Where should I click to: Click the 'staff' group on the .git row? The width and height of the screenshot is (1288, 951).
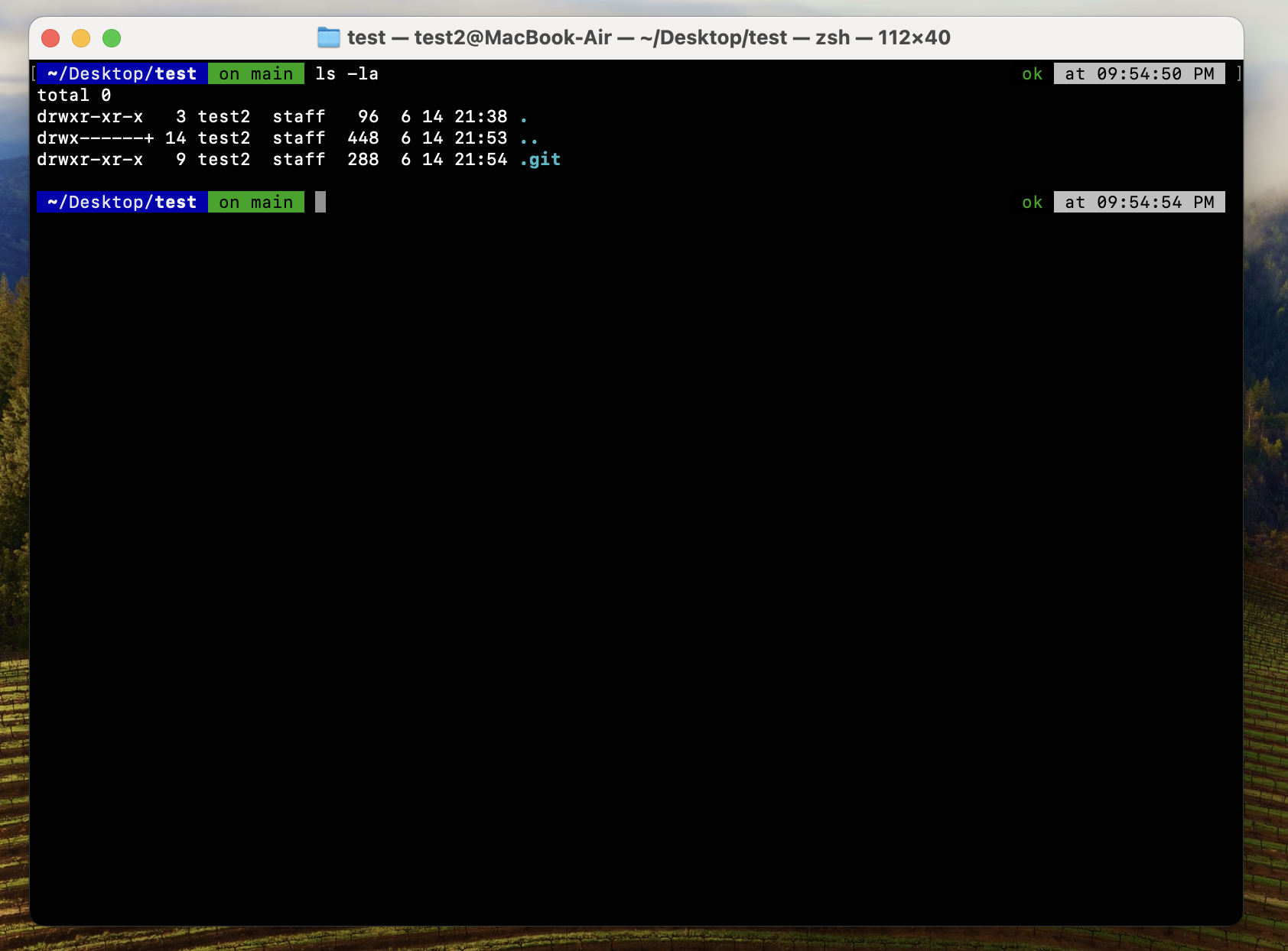tap(299, 160)
